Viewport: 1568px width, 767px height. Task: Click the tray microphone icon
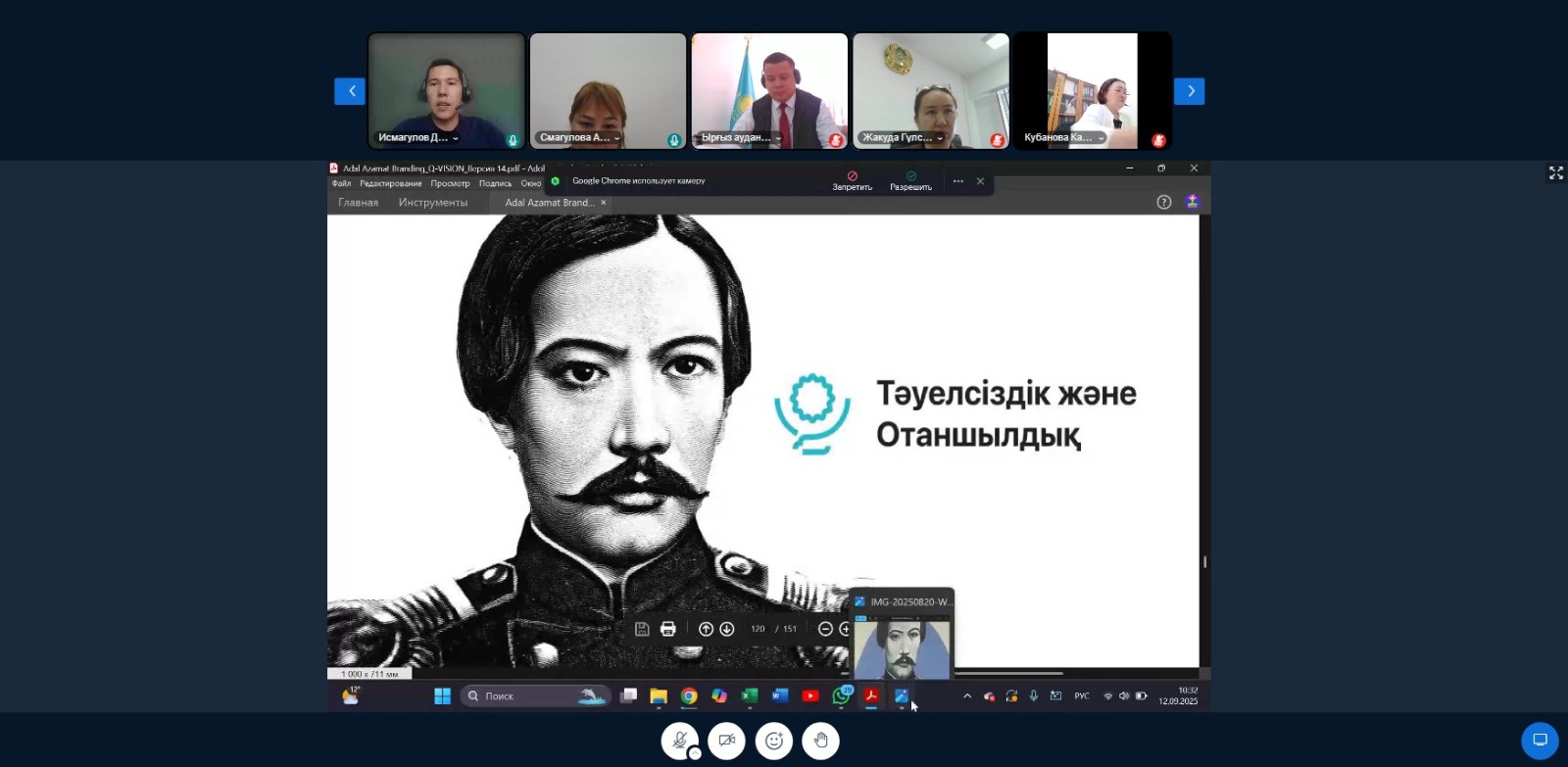1033,695
